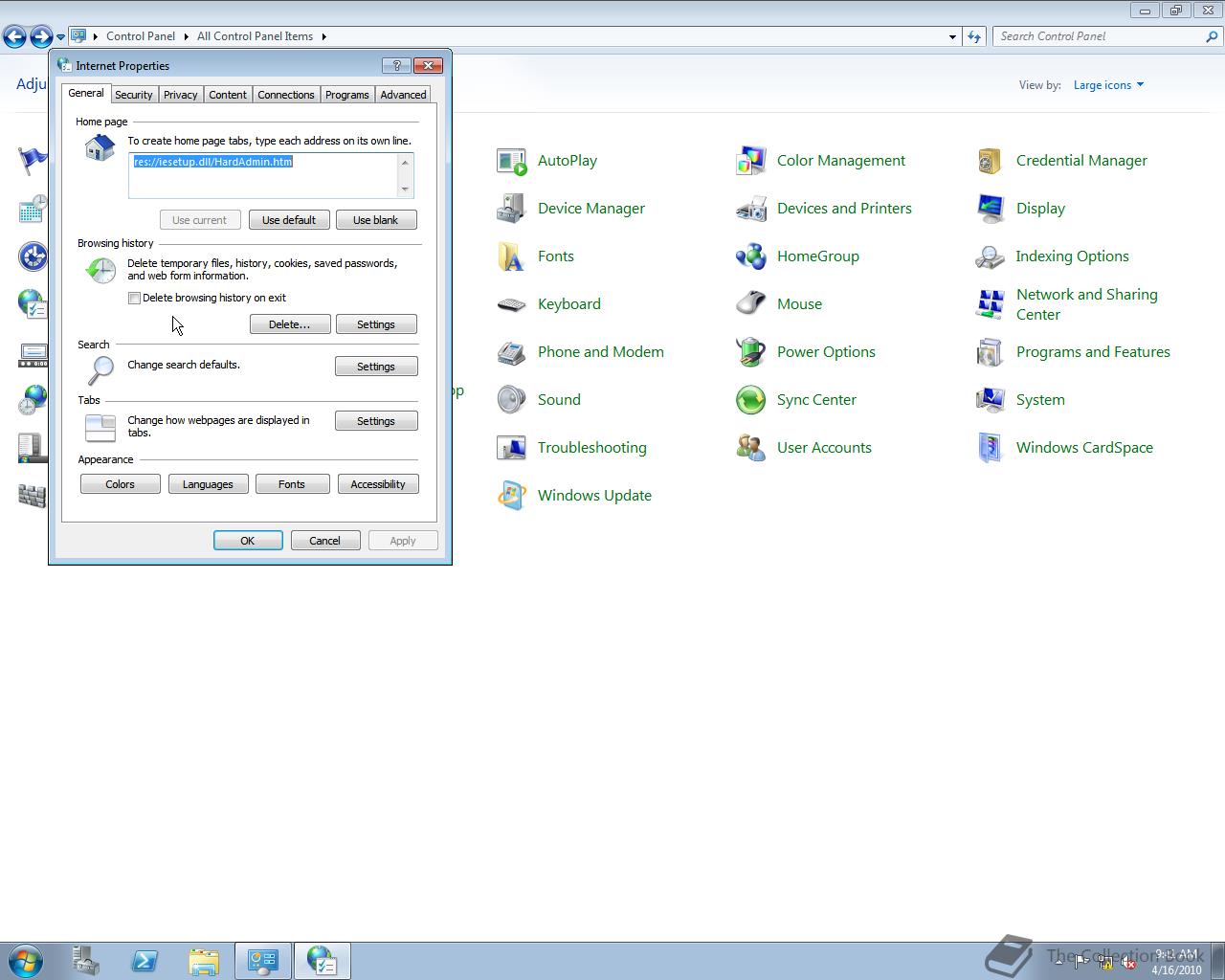Open Display settings icon

pyautogui.click(x=991, y=209)
